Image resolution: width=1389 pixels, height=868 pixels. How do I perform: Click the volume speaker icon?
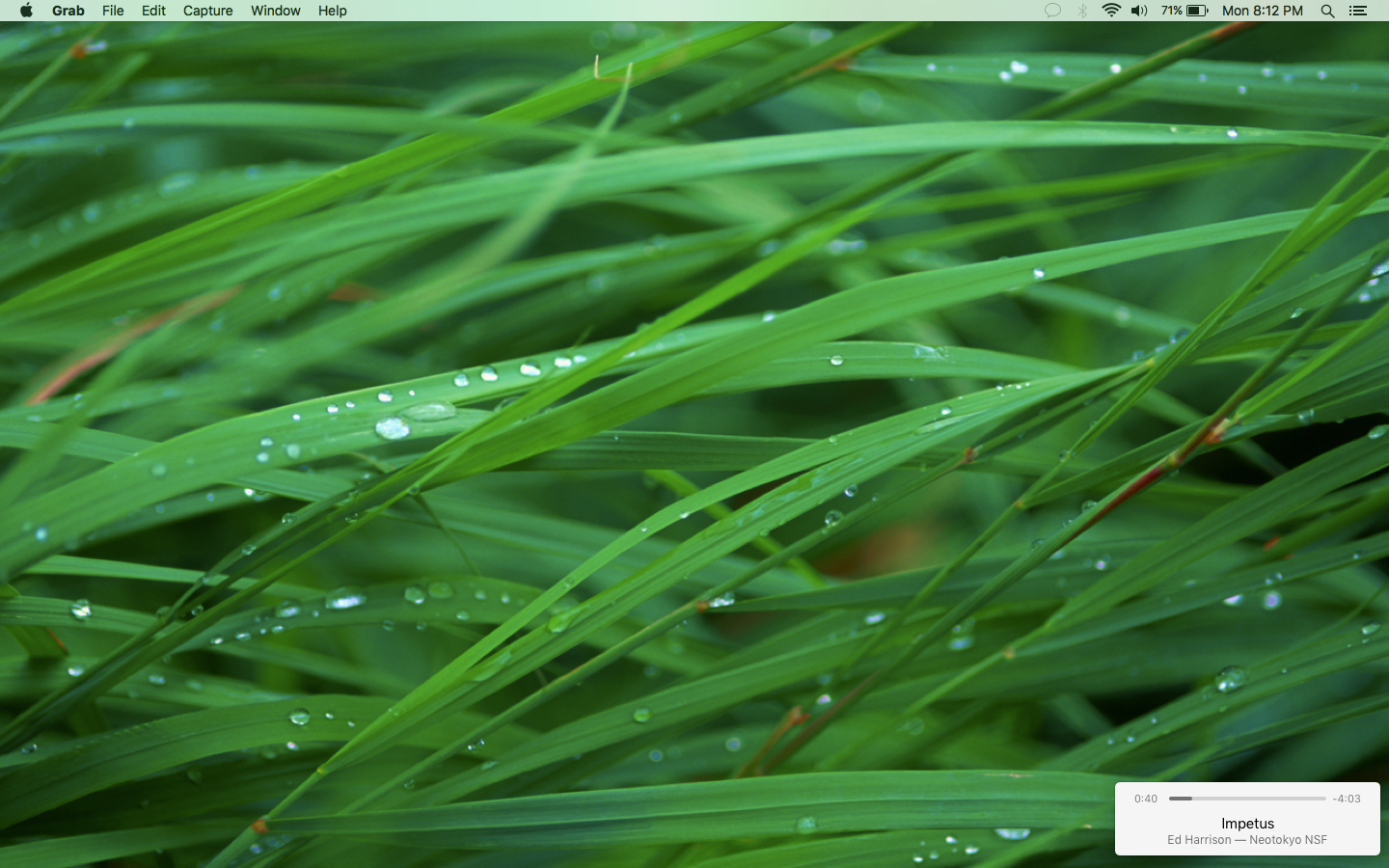pos(1139,11)
